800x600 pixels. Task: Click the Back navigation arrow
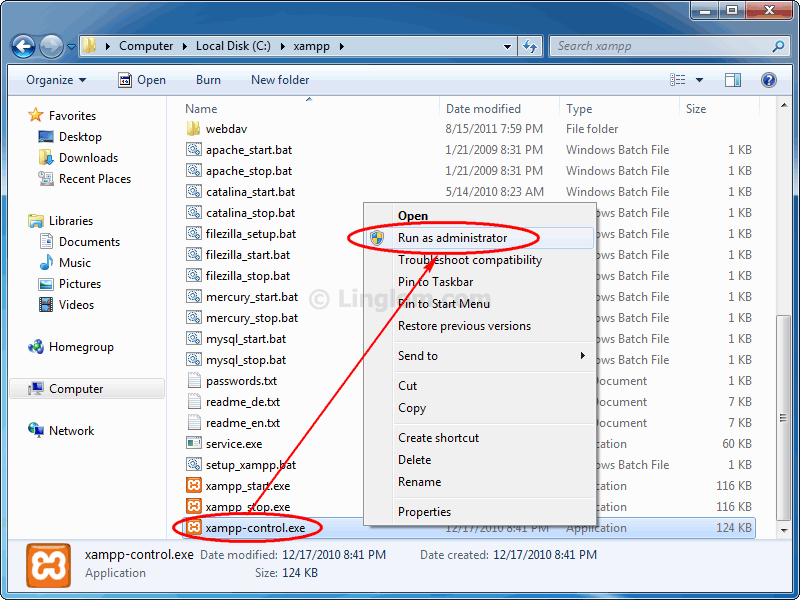point(23,47)
